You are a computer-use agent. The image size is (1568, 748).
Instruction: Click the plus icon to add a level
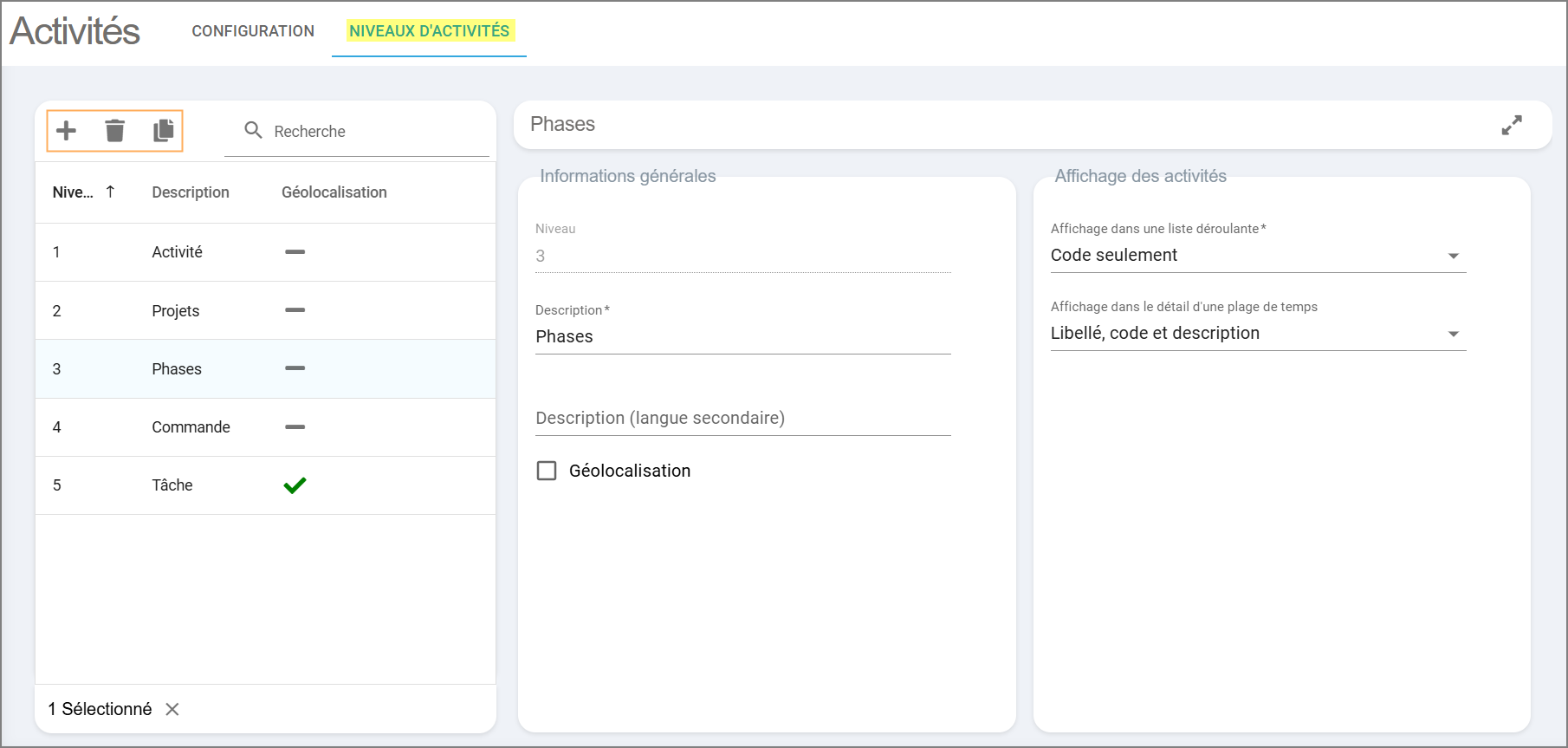click(67, 131)
